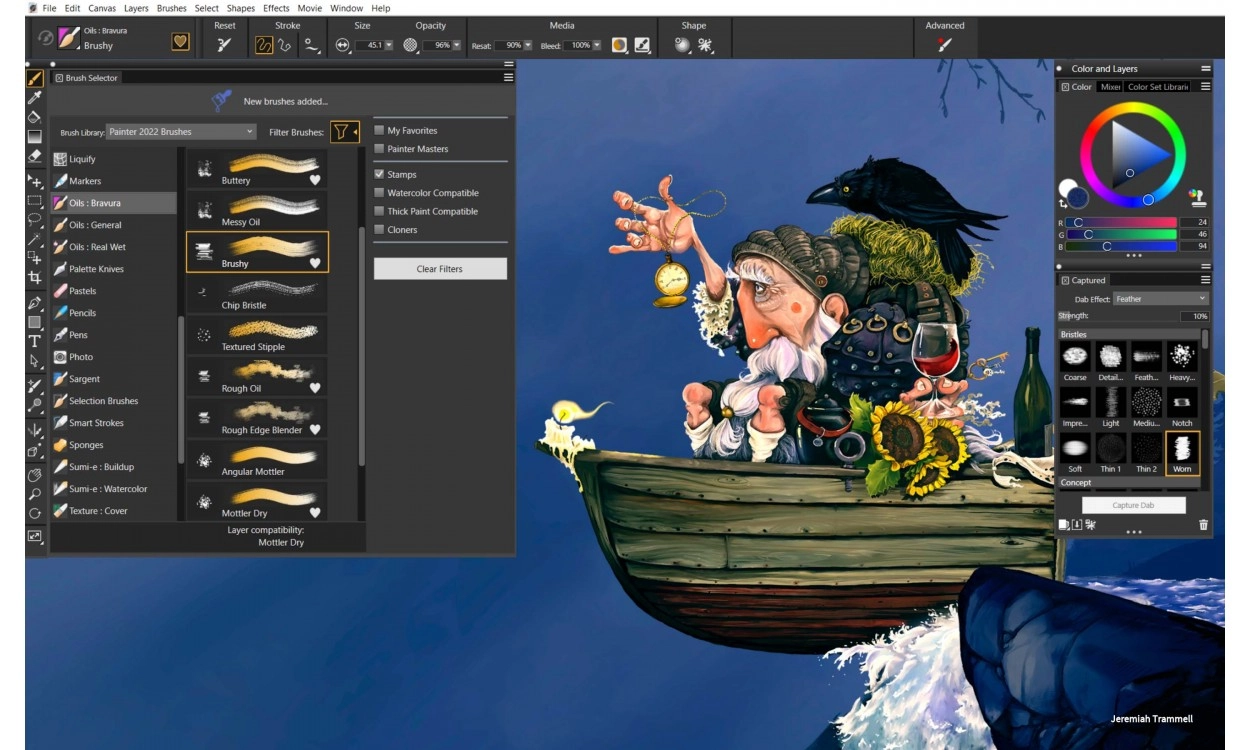1250x750 pixels.
Task: Select the Grabber hand tool
Action: [x=34, y=475]
